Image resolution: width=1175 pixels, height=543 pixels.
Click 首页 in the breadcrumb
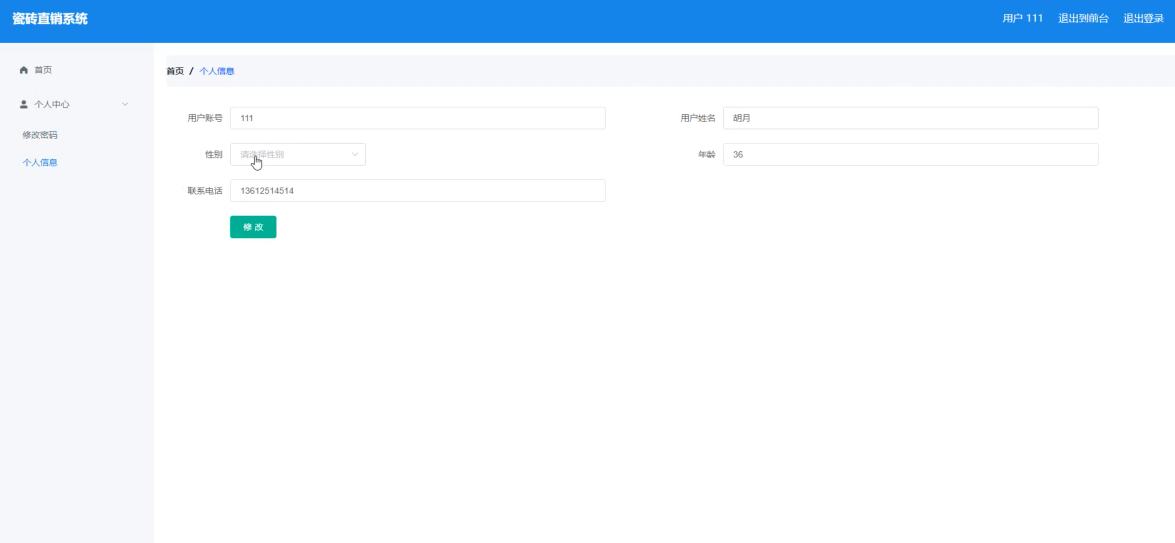[x=175, y=71]
